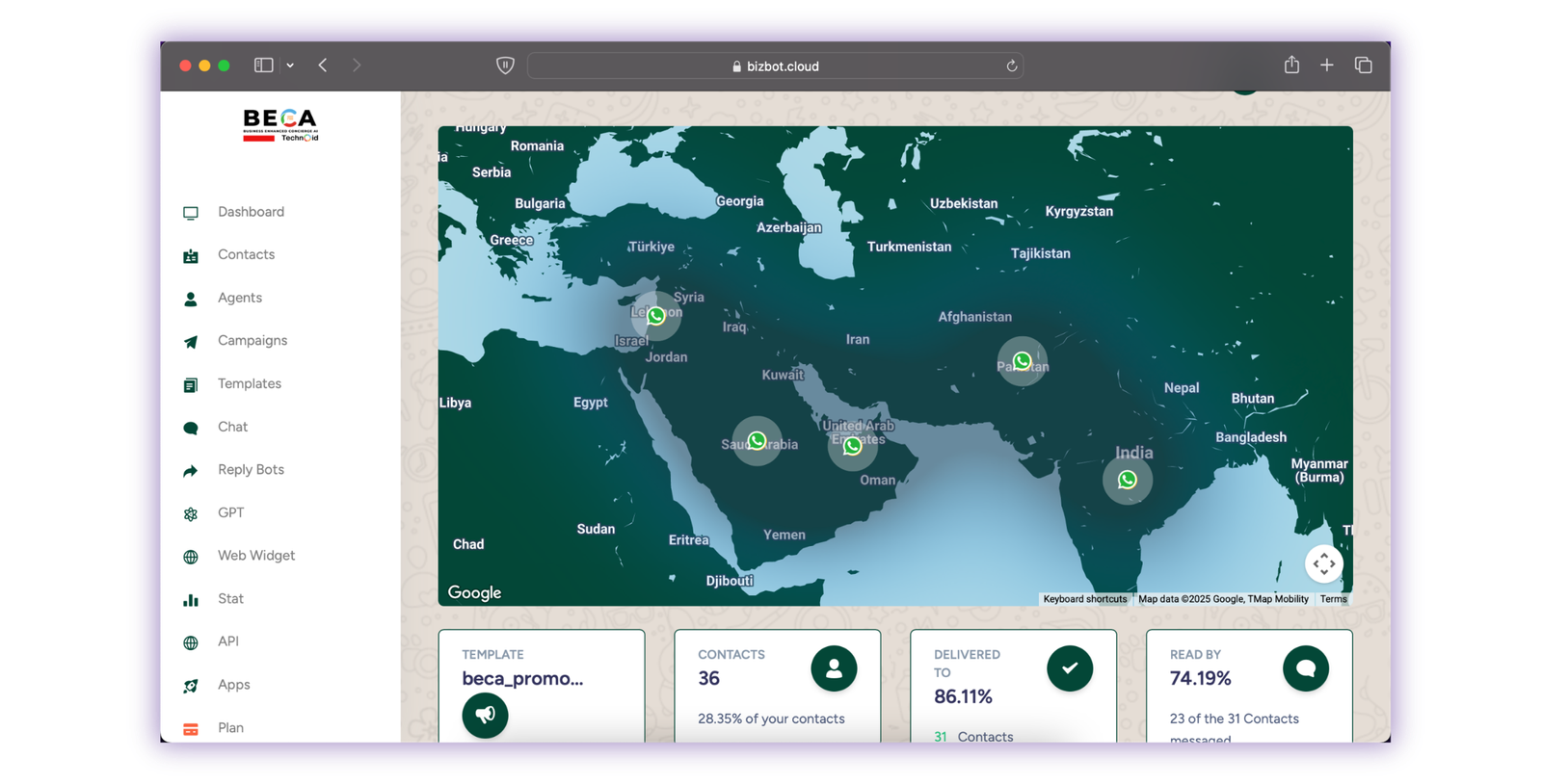Image resolution: width=1542 pixels, height=784 pixels.
Task: Click the bizbot.cloud address bar
Action: (x=775, y=66)
